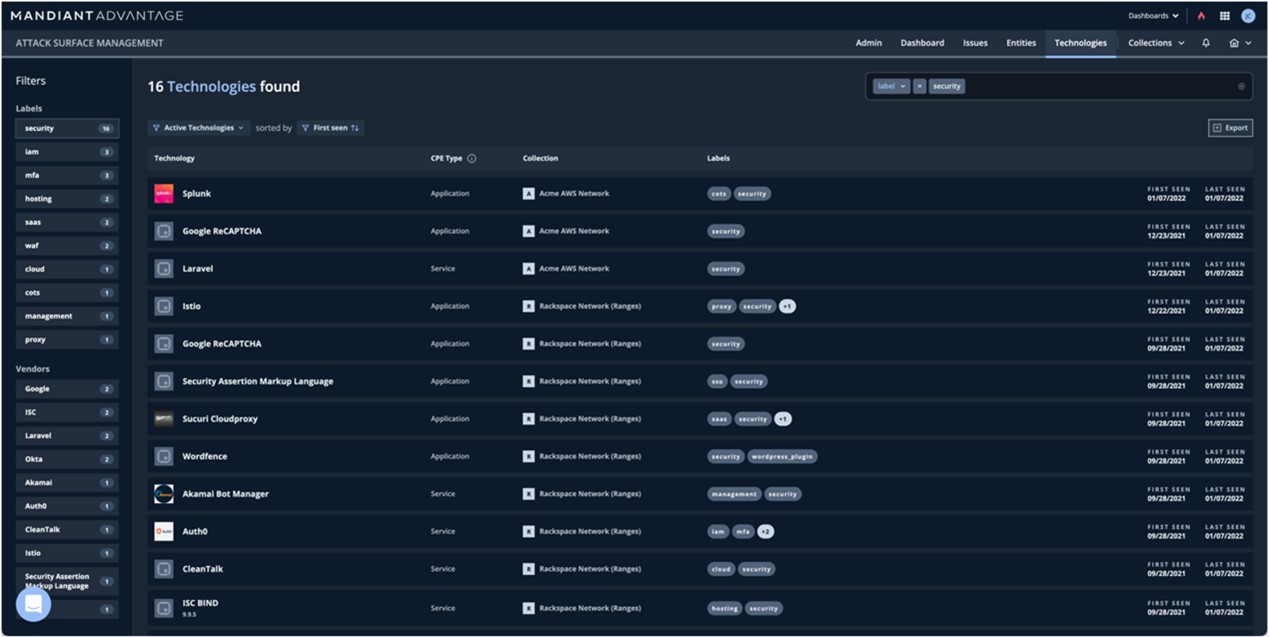The width and height of the screenshot is (1269, 637).
Task: Click the user avatar in top-right corner
Action: point(1248,16)
